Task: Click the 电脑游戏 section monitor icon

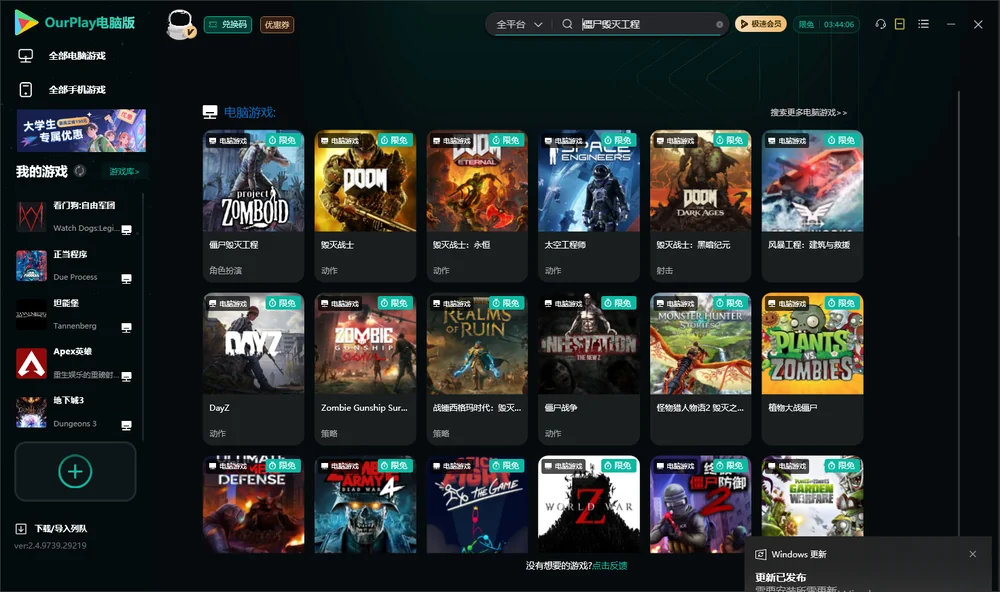Action: pos(210,112)
